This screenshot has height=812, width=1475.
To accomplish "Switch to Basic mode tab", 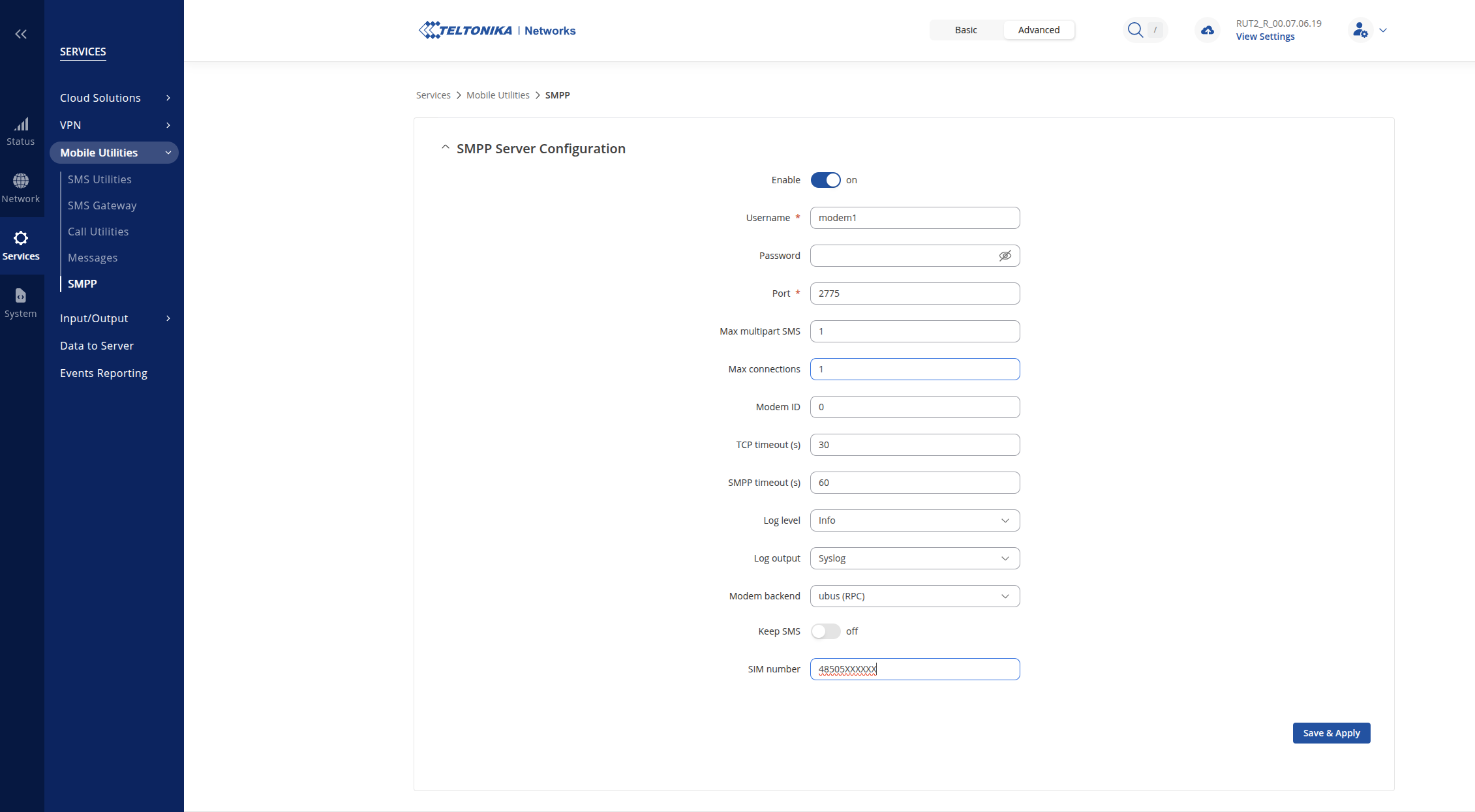I will (x=966, y=30).
